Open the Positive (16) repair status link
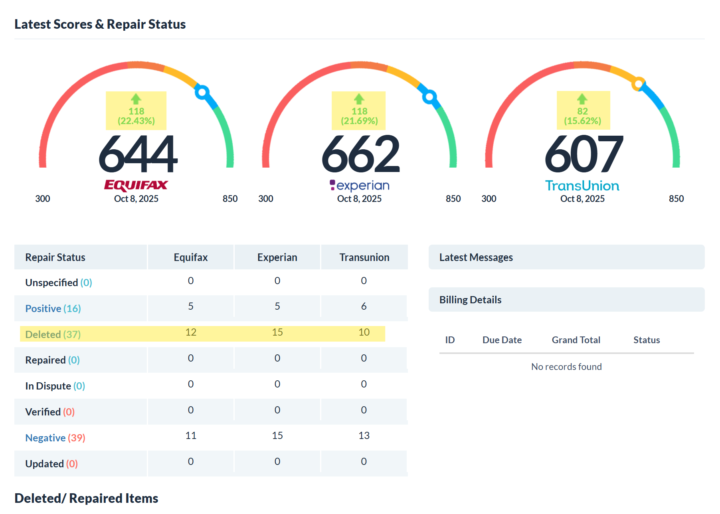The height and width of the screenshot is (514, 720). click(x=52, y=308)
